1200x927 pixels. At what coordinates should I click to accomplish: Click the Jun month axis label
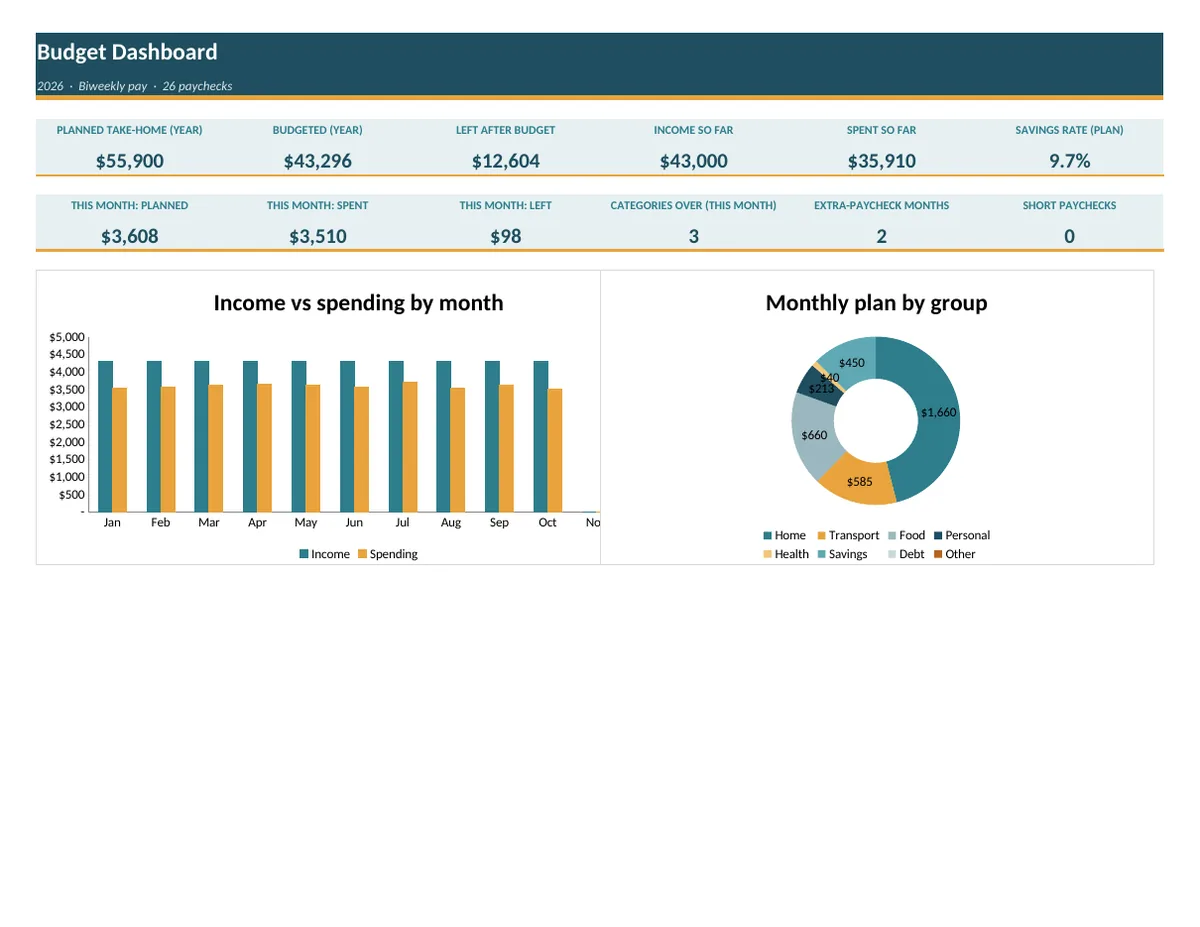354,522
